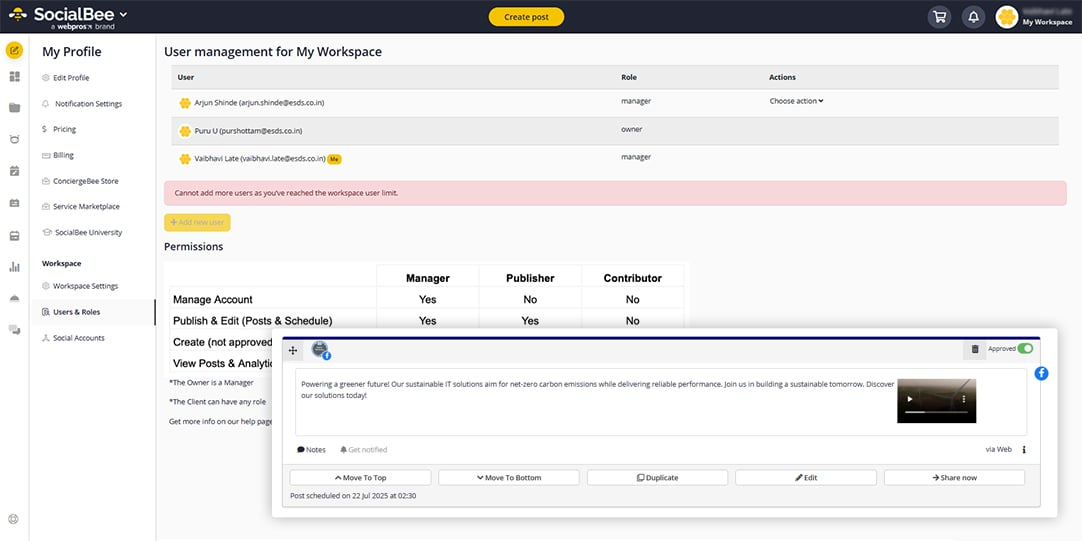Click the Duplicate post button

658,478
